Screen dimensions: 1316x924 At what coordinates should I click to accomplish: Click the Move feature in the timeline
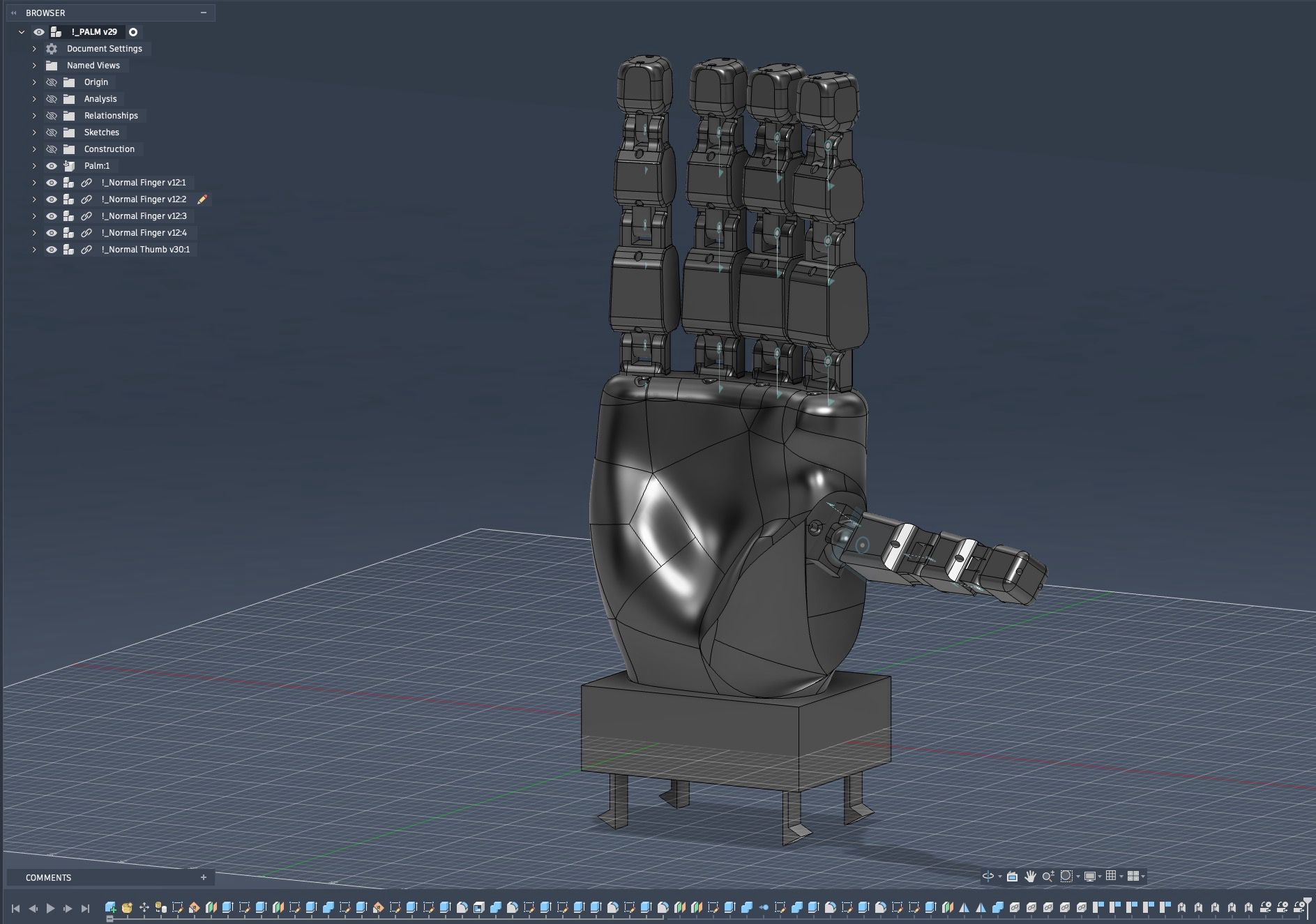pos(144,907)
